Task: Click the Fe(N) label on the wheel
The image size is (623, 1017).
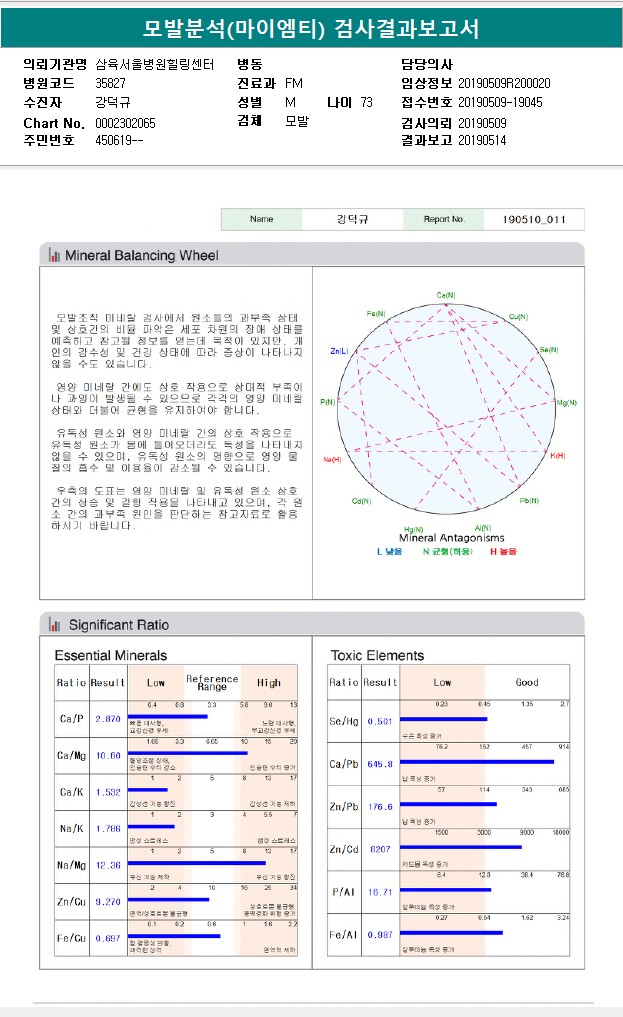Action: pyautogui.click(x=376, y=314)
